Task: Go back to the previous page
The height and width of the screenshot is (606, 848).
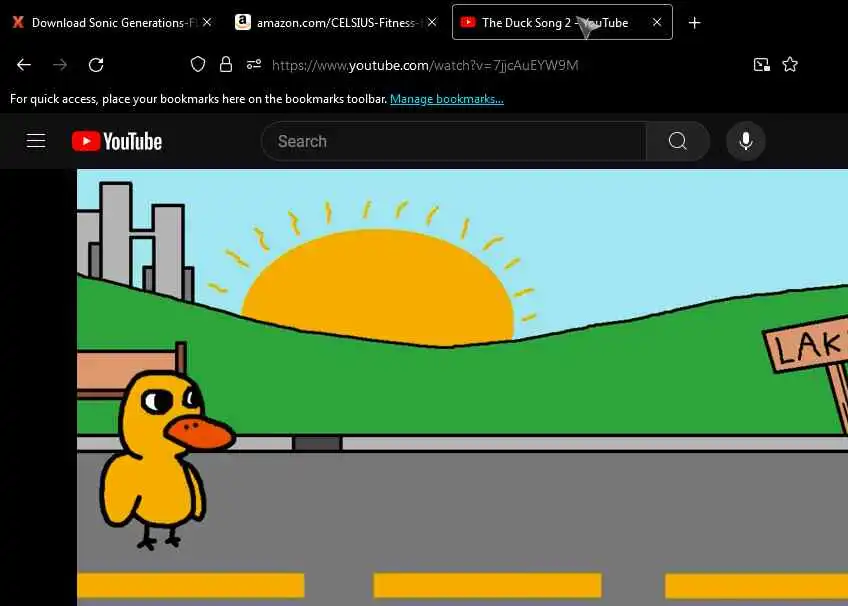Action: coord(24,65)
